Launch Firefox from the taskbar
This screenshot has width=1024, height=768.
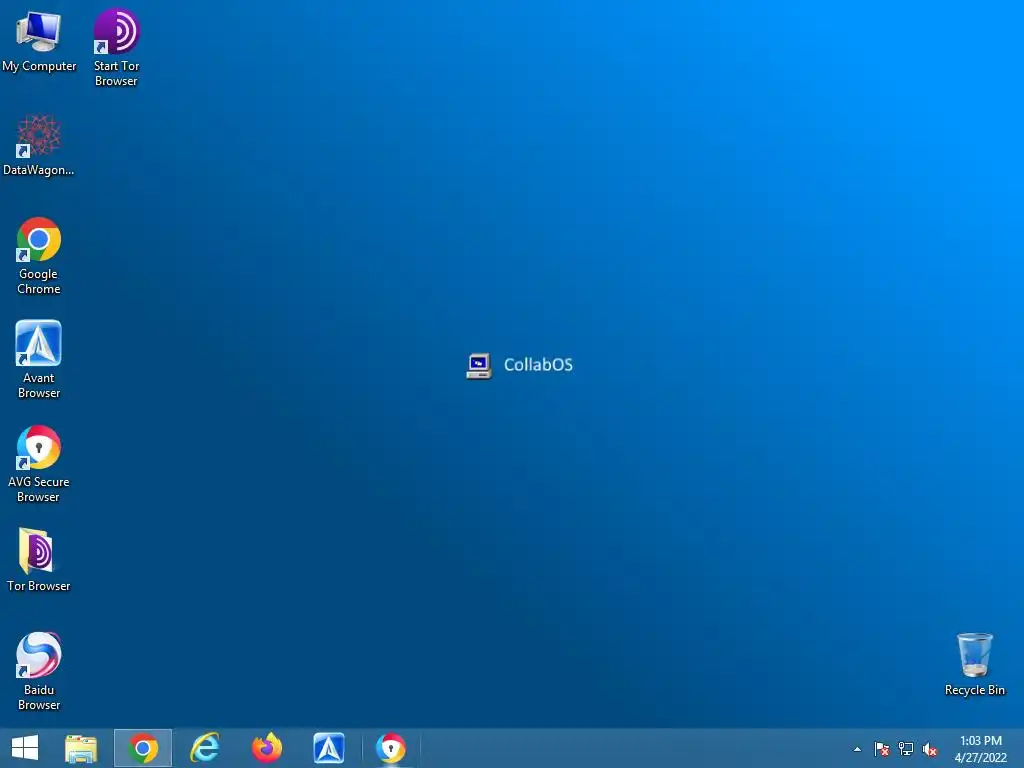266,748
